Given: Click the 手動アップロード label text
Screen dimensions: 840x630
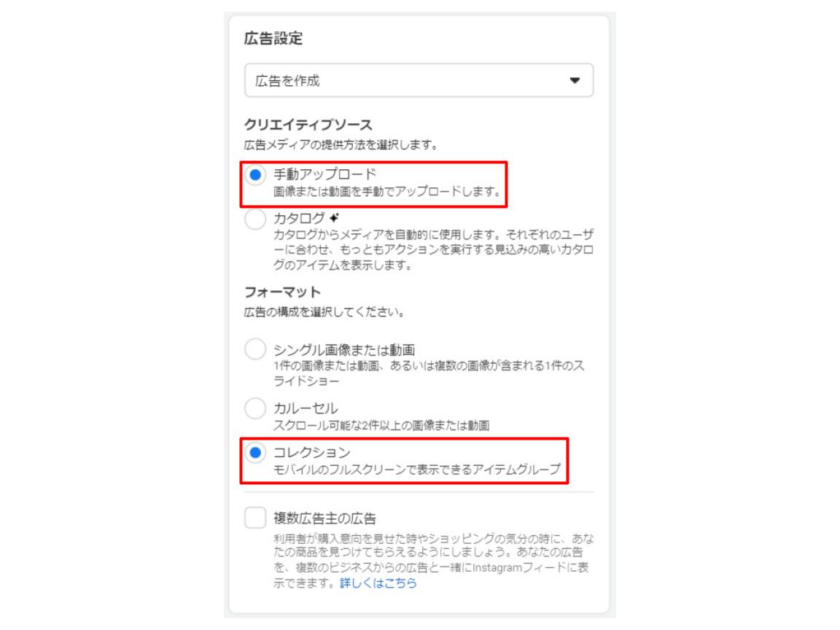Looking at the screenshot, I should click(x=325, y=174).
